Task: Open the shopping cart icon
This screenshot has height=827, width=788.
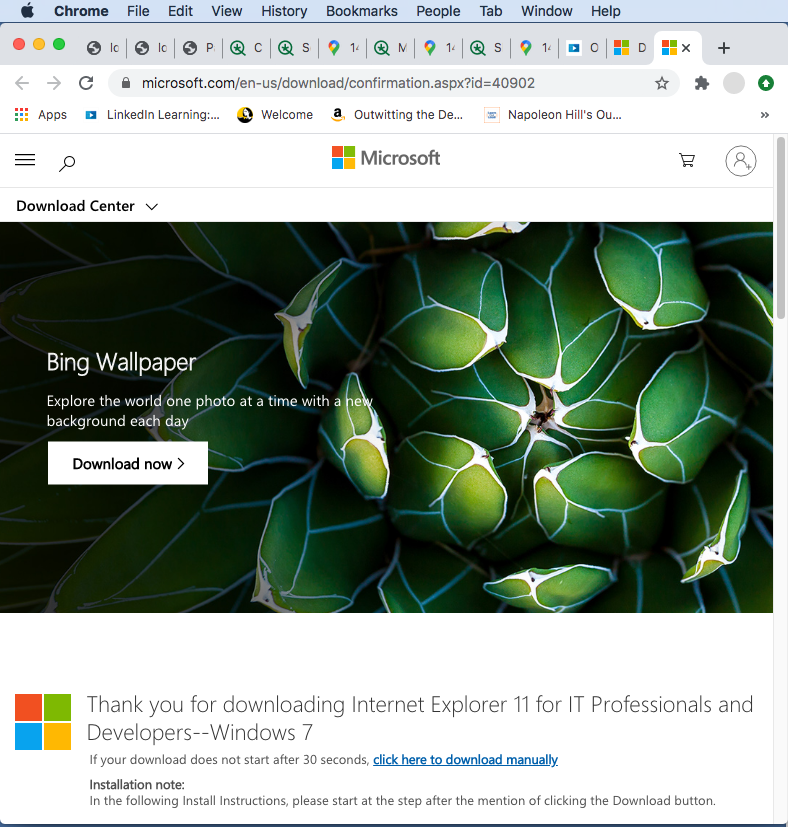Action: coord(687,160)
